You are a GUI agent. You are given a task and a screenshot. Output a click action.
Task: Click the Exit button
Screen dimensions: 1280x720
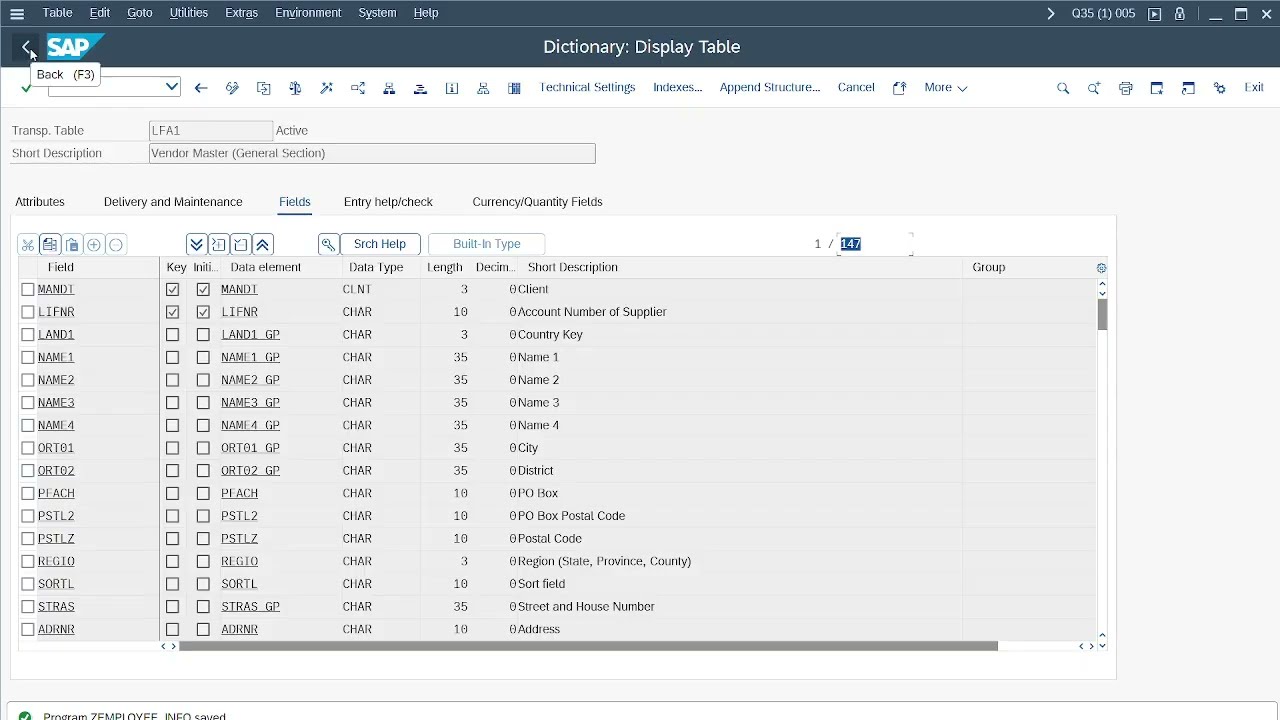click(1254, 88)
